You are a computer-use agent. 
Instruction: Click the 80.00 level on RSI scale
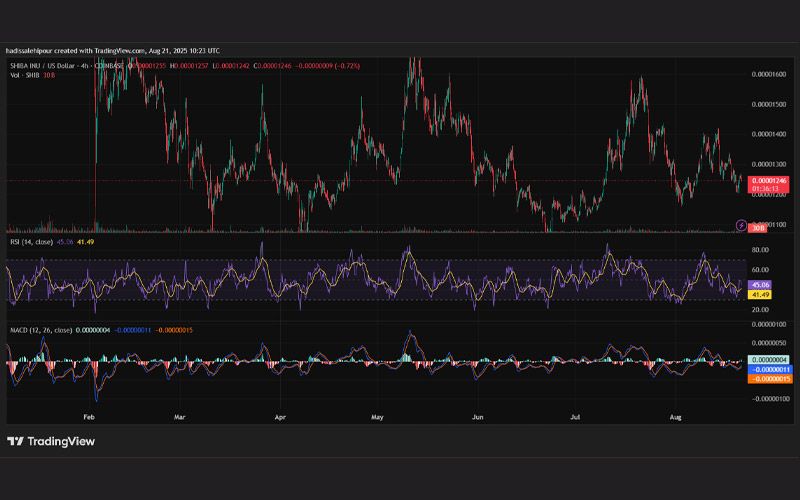[x=760, y=250]
